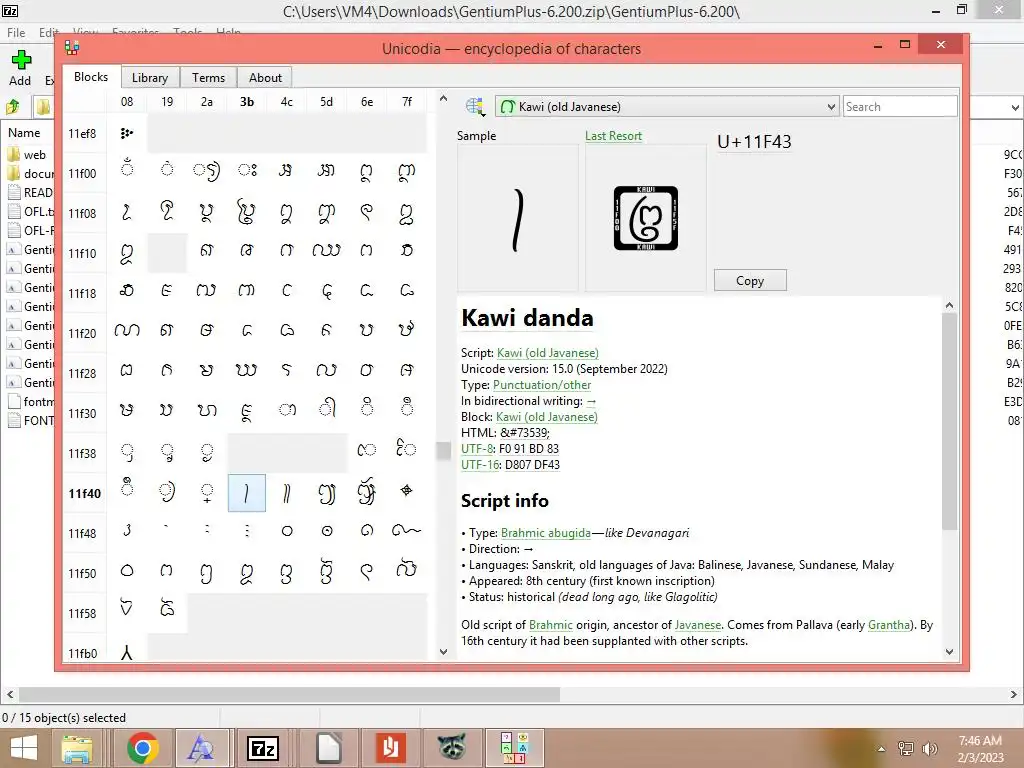Select the character at row 11f38 column 7f
The width and height of the screenshot is (1024, 768).
tap(407, 453)
